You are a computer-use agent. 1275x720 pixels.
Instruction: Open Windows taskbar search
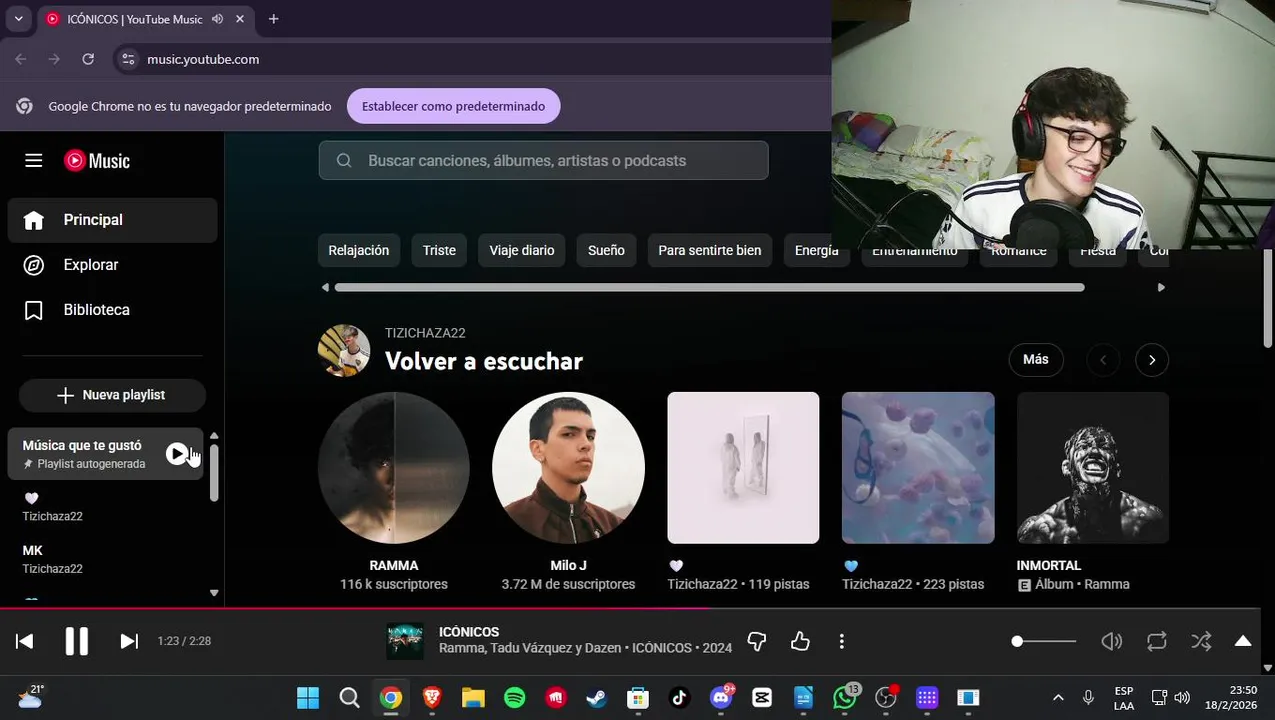[349, 698]
